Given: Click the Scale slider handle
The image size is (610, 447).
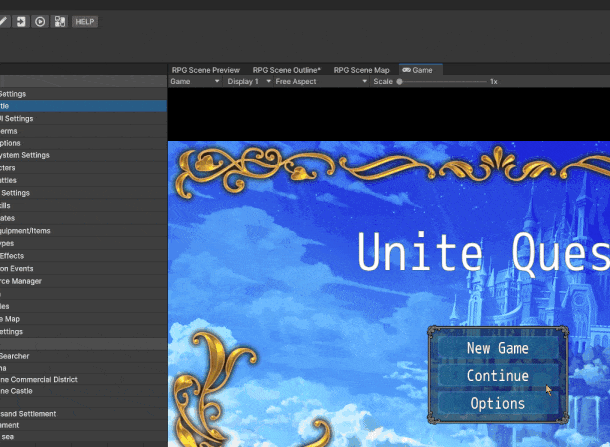Looking at the screenshot, I should [x=400, y=81].
